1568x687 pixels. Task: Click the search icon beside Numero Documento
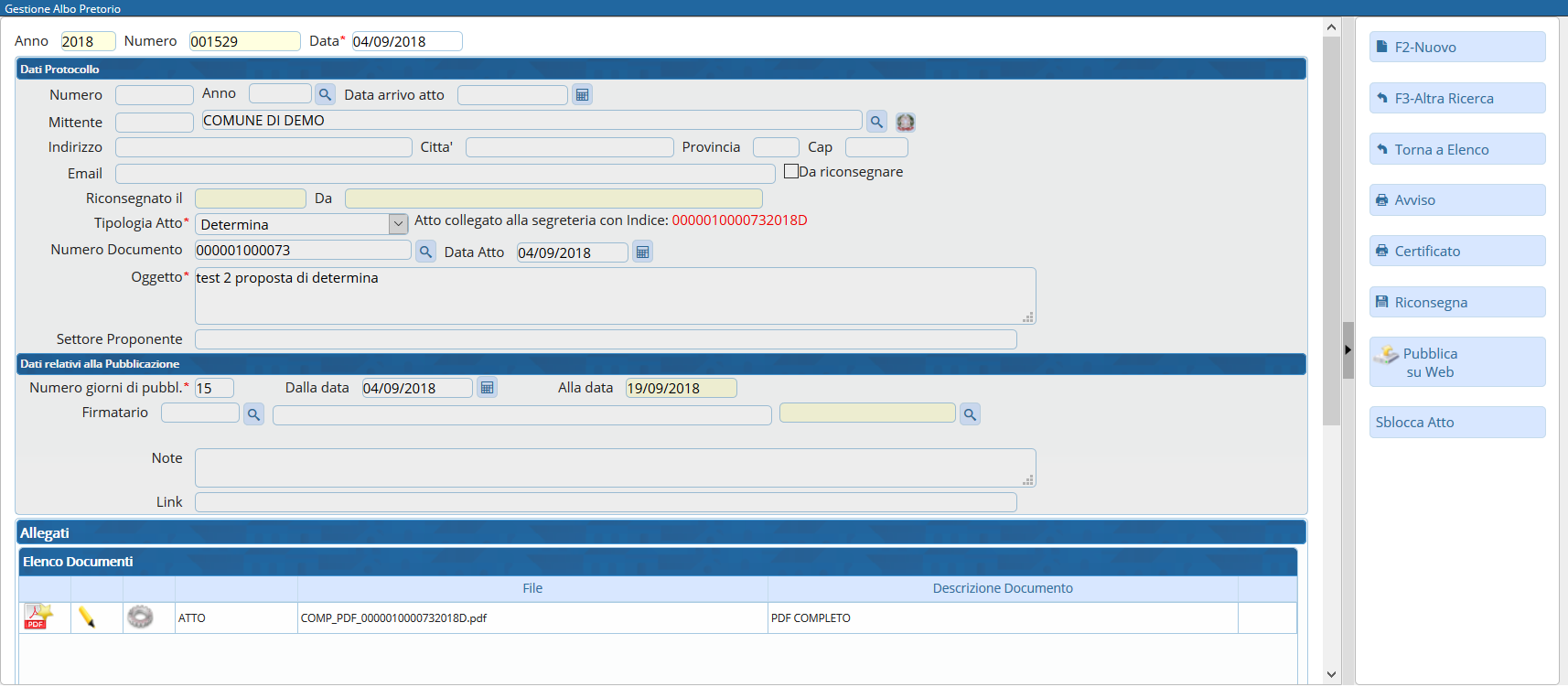tap(425, 252)
